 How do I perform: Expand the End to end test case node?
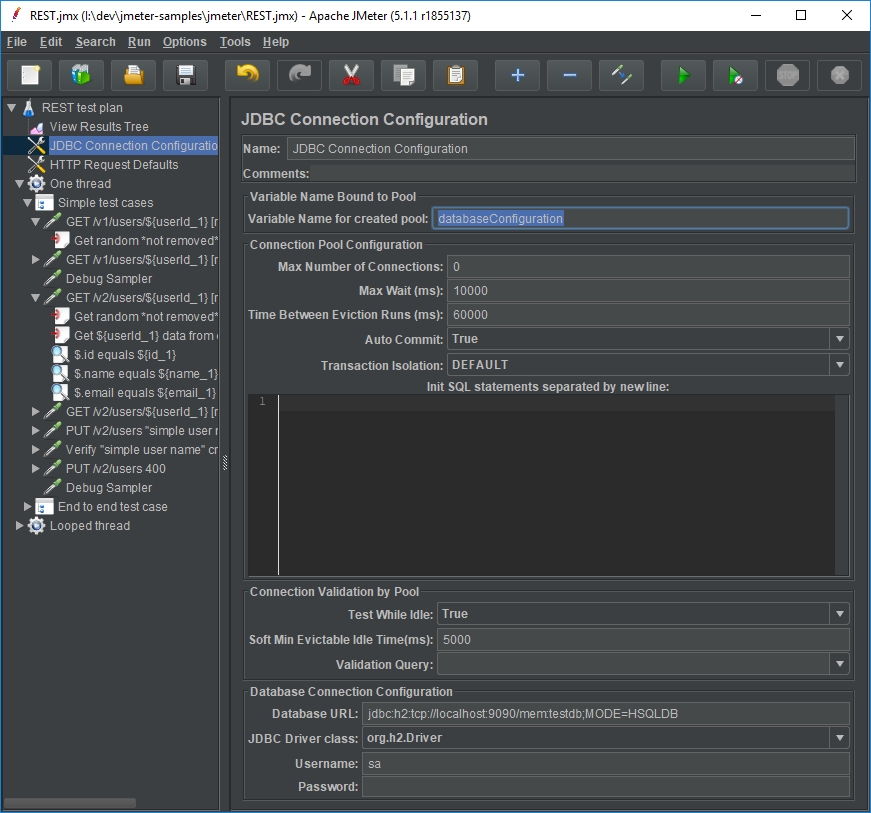click(27, 506)
